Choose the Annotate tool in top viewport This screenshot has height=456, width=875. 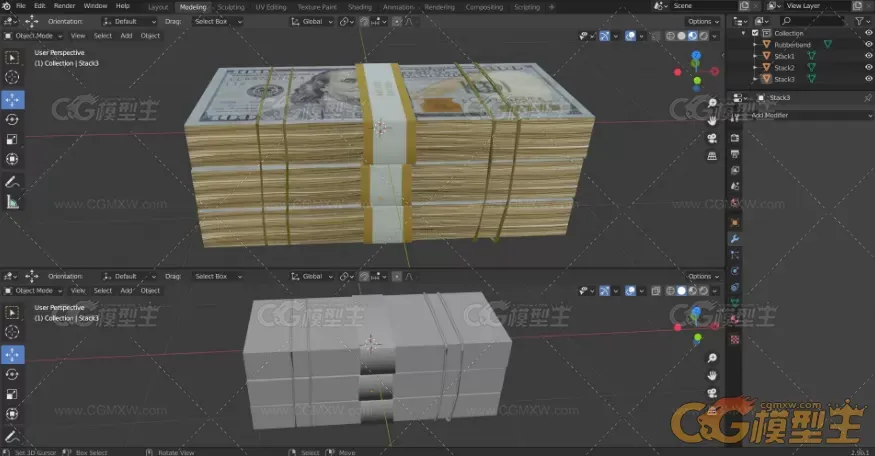point(12,182)
